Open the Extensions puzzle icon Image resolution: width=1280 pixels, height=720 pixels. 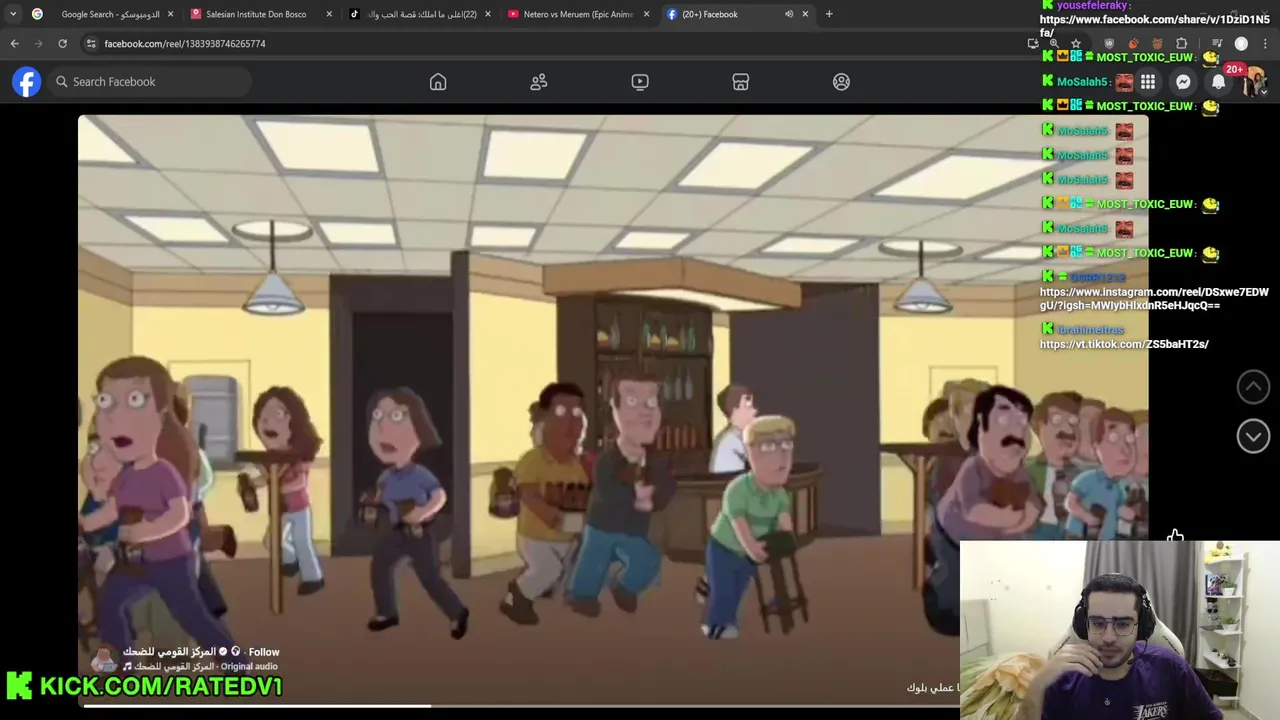(x=1182, y=44)
